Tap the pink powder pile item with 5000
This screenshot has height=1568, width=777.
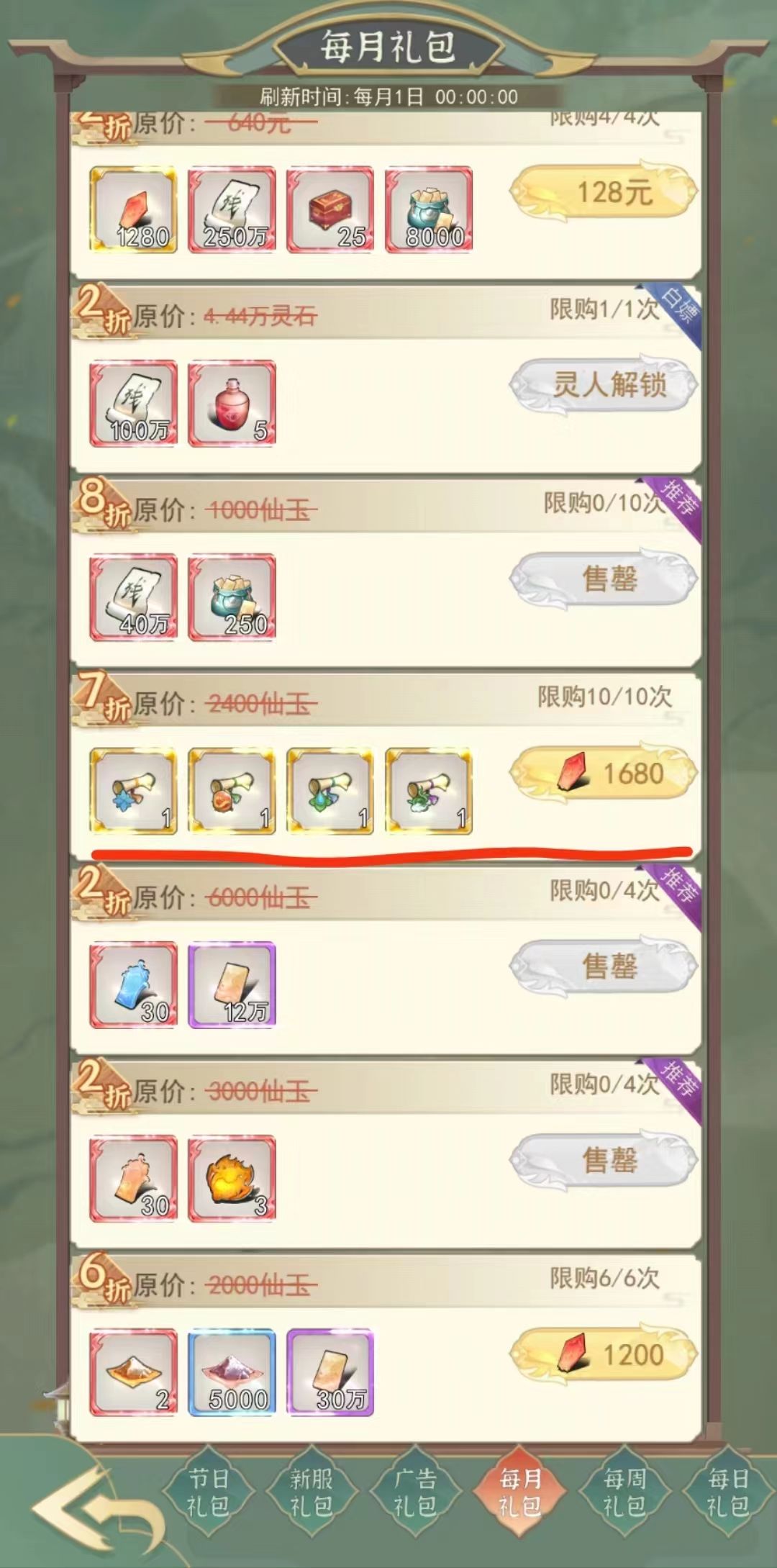232,1372
